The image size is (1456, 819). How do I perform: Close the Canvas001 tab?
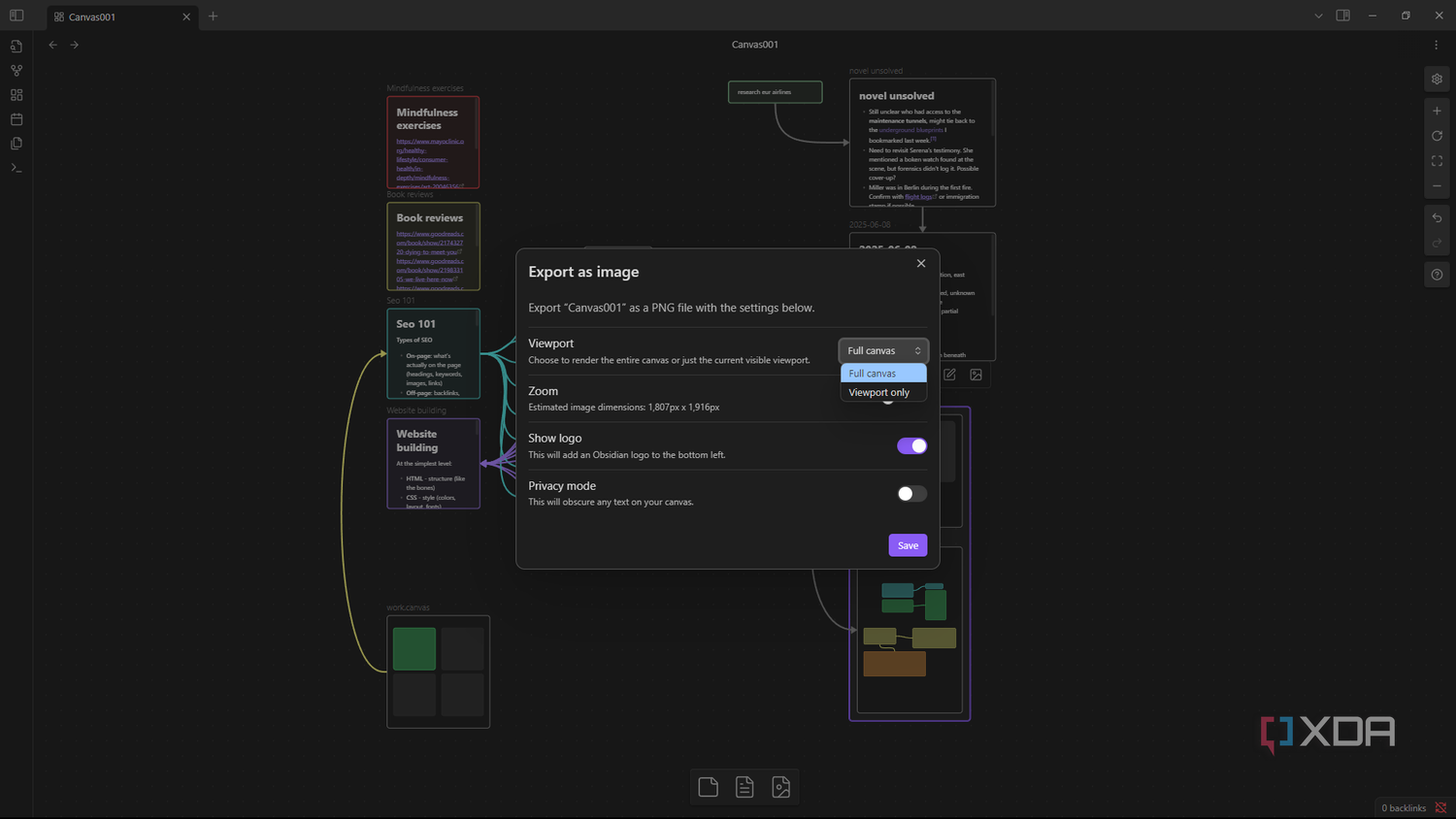tap(186, 16)
